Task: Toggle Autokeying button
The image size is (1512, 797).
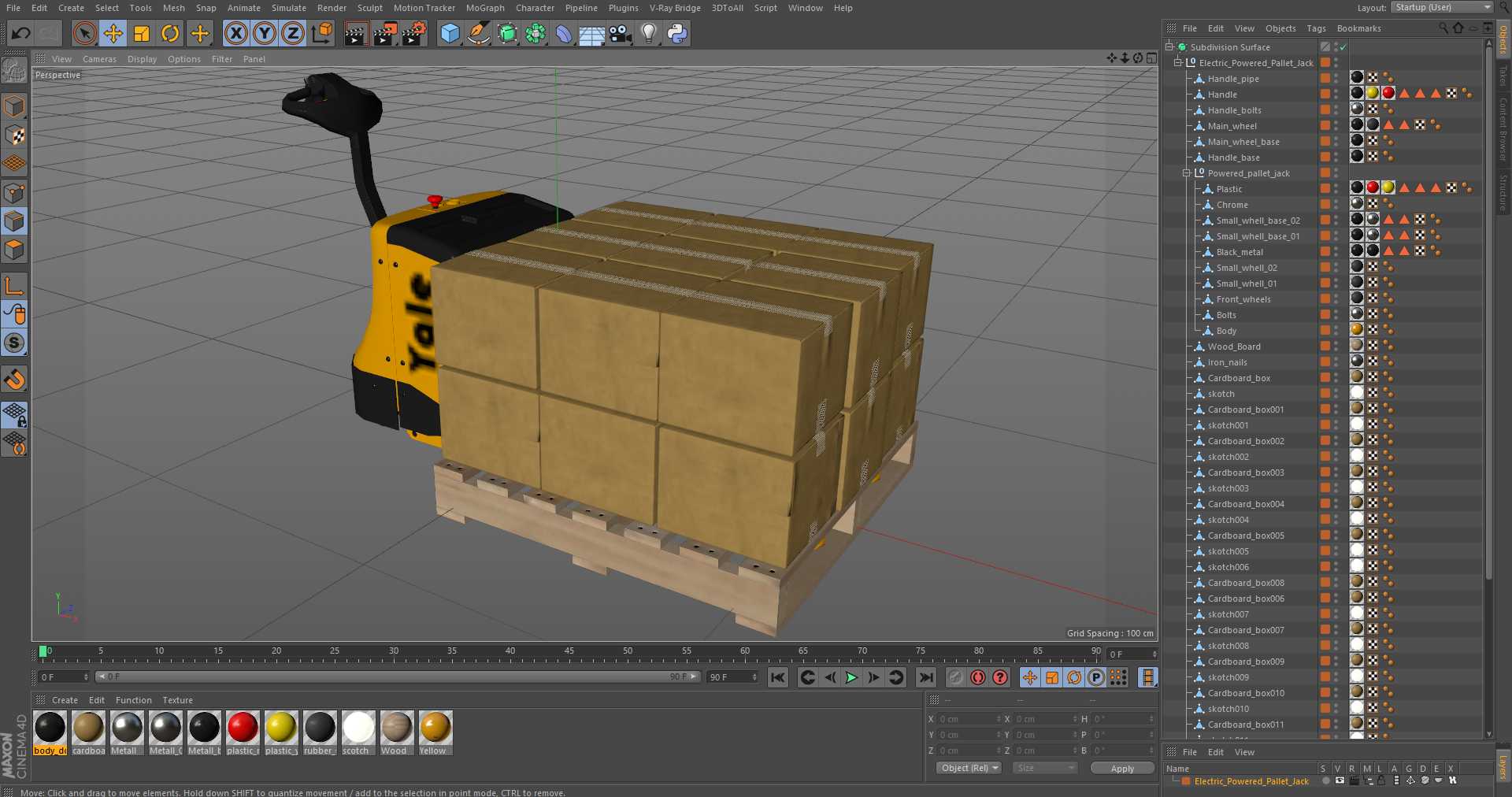Action: [1000, 677]
